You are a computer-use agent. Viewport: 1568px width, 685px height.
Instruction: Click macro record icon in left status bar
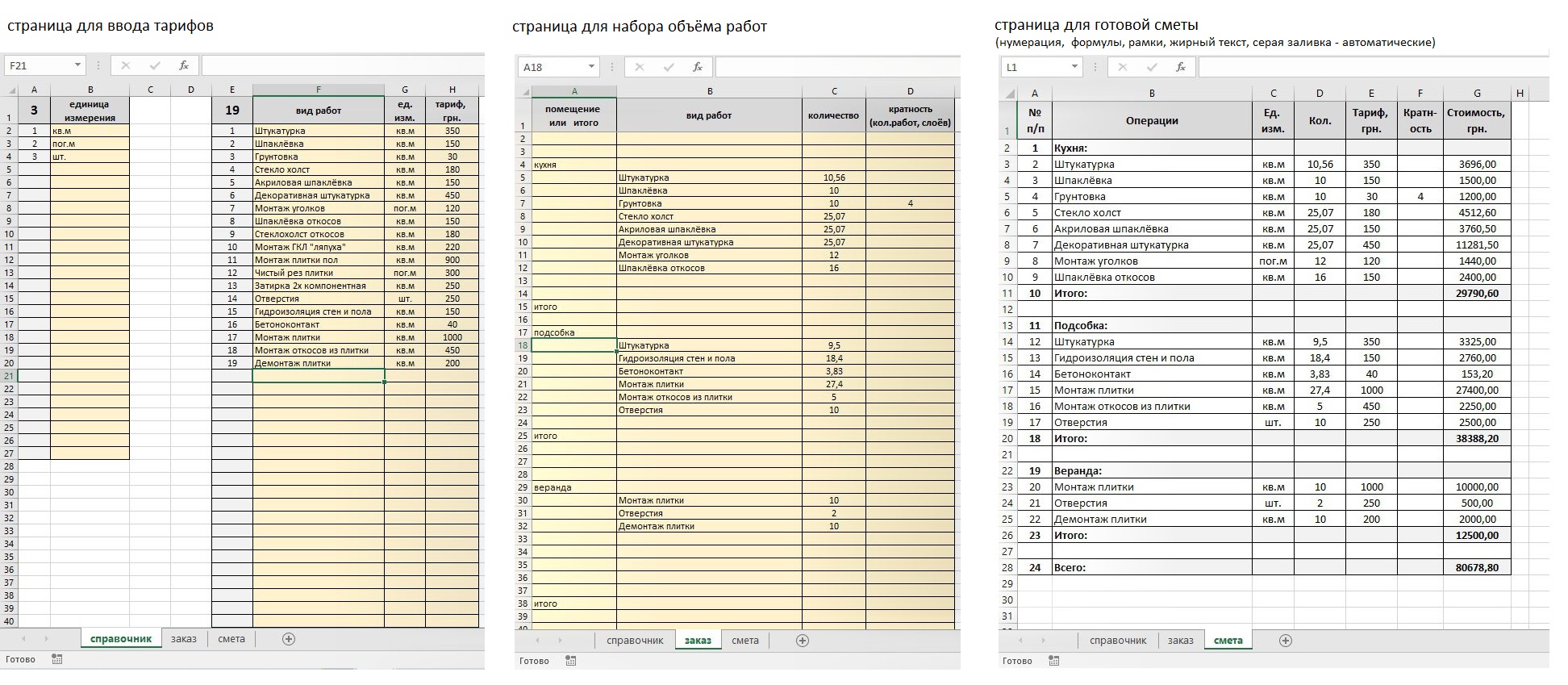point(57,659)
